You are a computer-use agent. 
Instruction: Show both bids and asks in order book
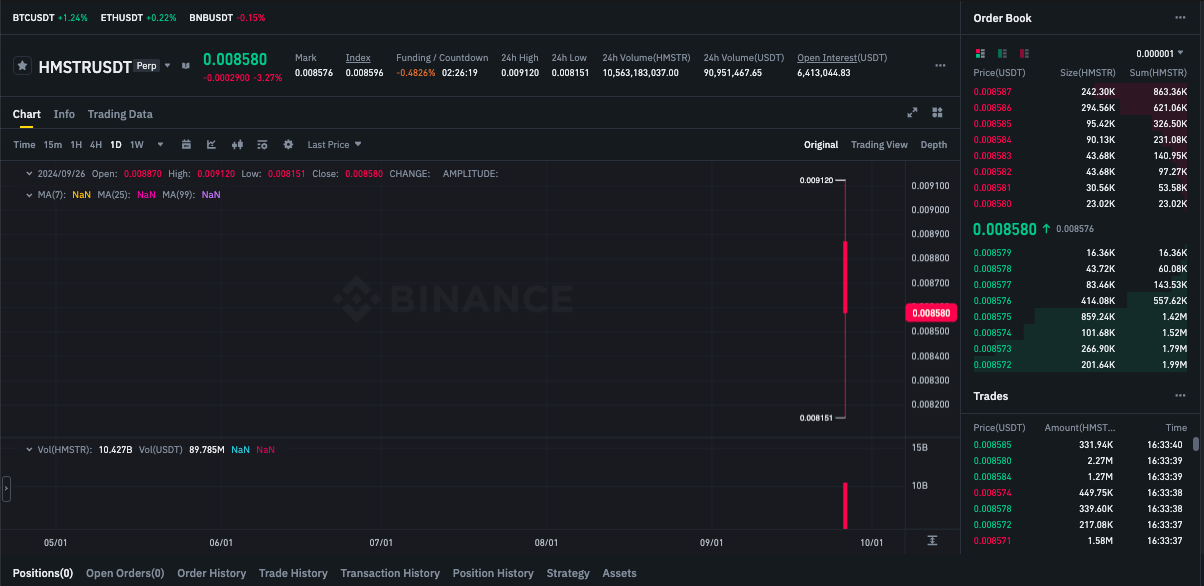pyautogui.click(x=979, y=53)
